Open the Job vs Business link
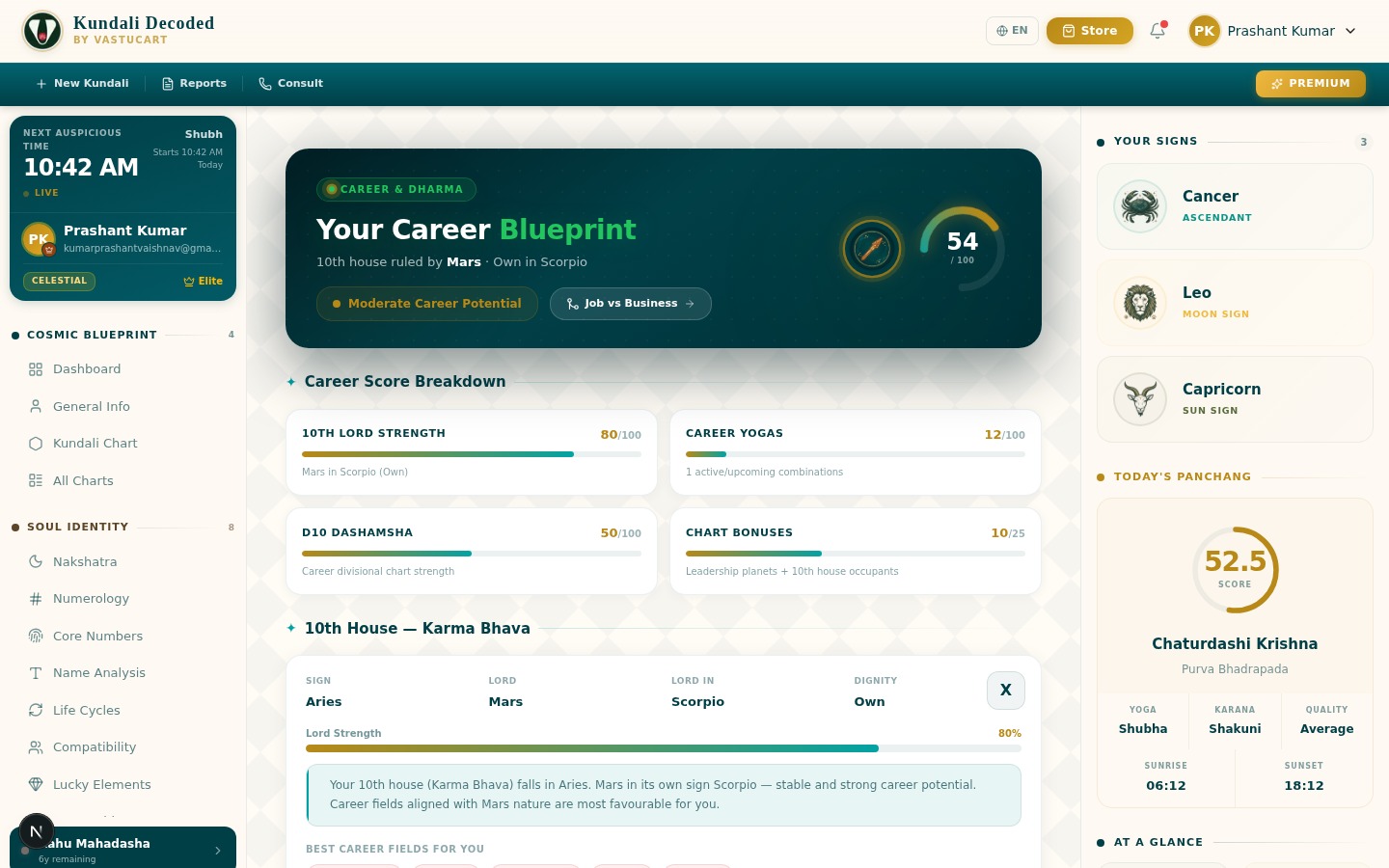This screenshot has width=1389, height=868. click(x=630, y=304)
